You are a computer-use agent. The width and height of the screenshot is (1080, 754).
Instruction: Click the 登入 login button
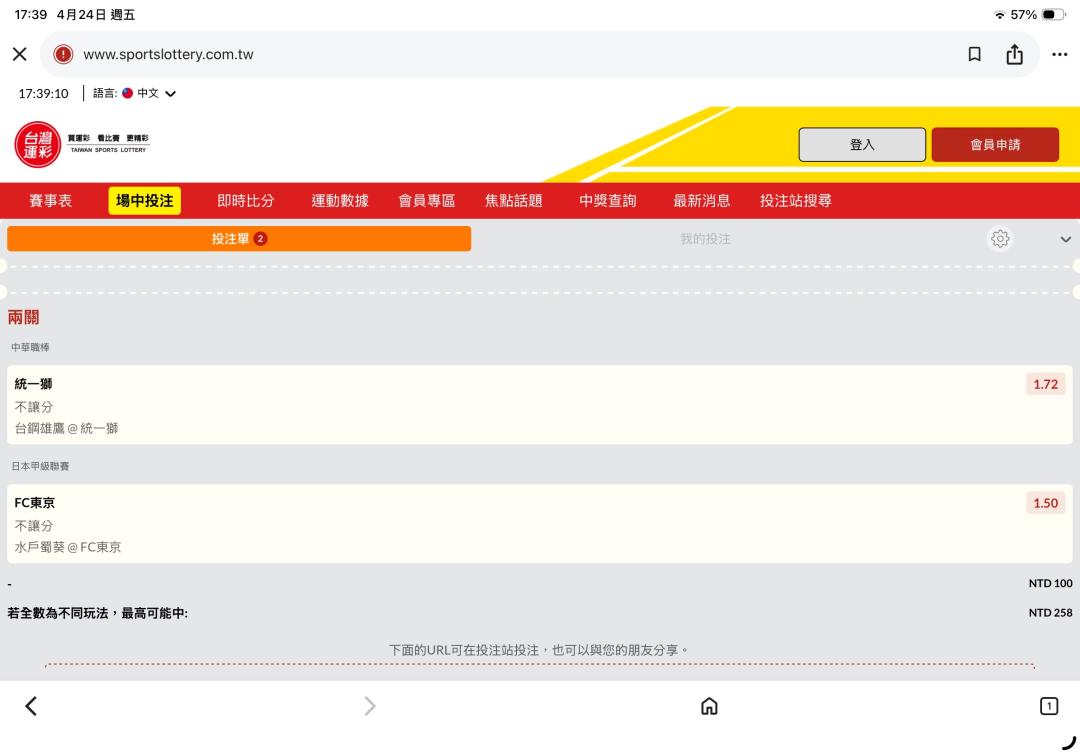click(x=862, y=145)
